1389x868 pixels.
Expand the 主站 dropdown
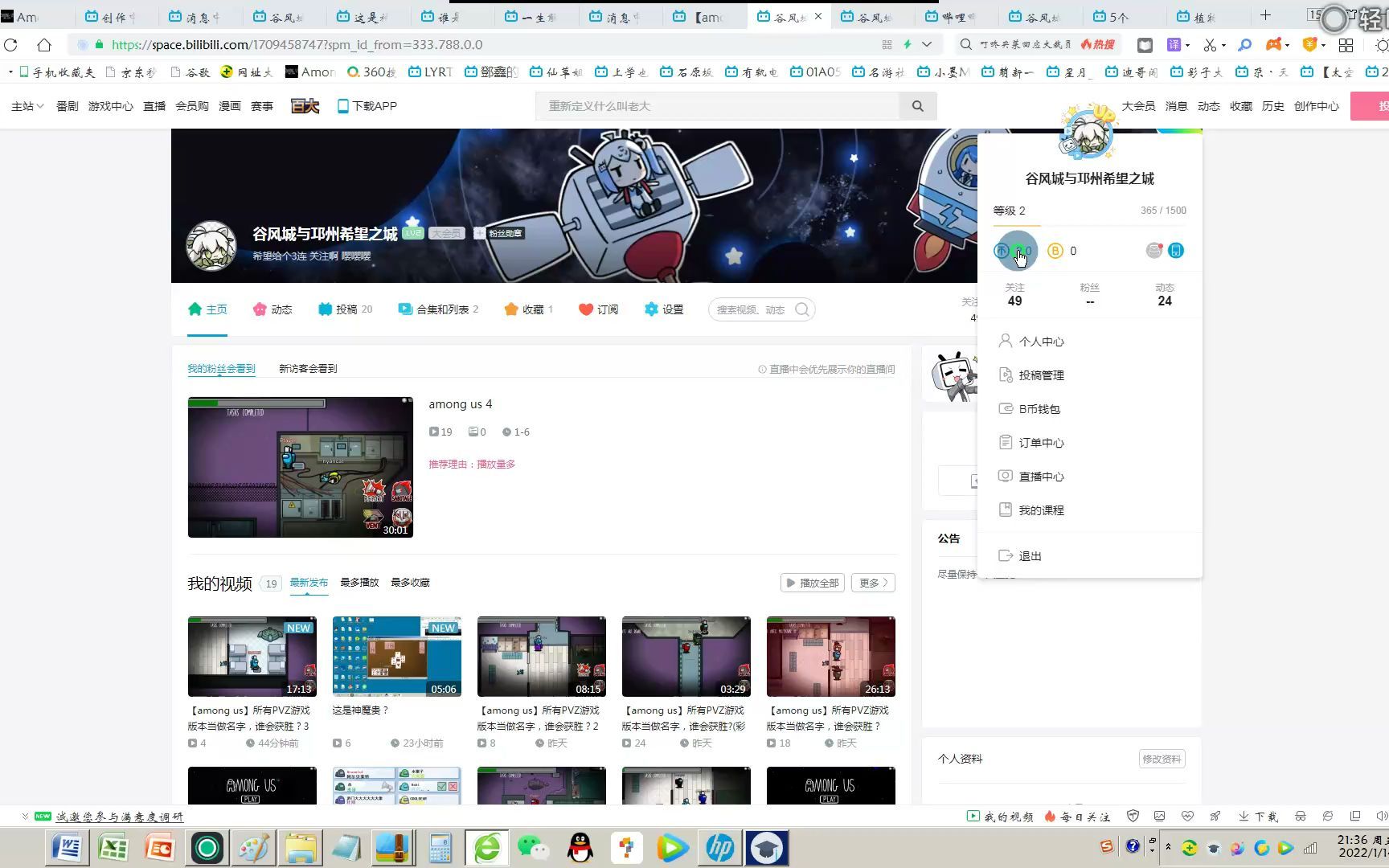[27, 106]
